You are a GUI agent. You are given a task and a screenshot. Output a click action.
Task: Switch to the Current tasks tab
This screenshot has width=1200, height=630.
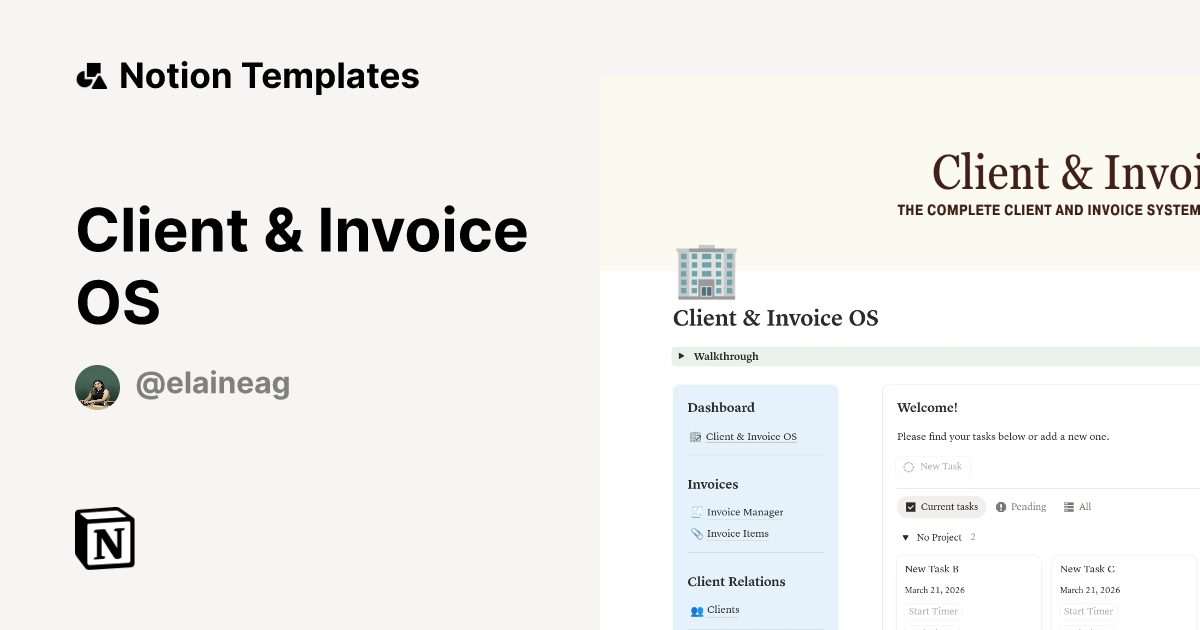[941, 507]
